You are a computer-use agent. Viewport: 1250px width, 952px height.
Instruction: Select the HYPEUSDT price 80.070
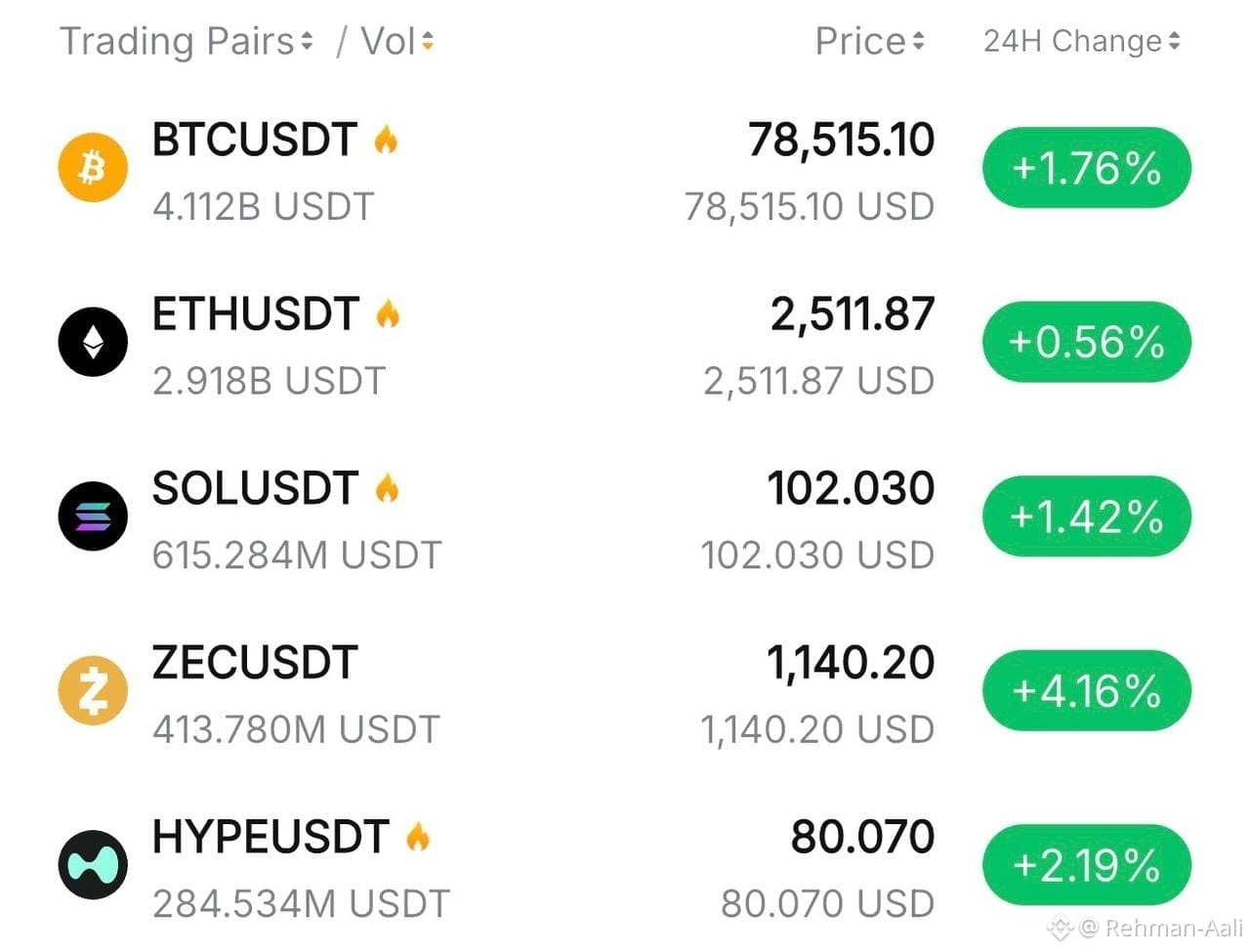(x=862, y=837)
